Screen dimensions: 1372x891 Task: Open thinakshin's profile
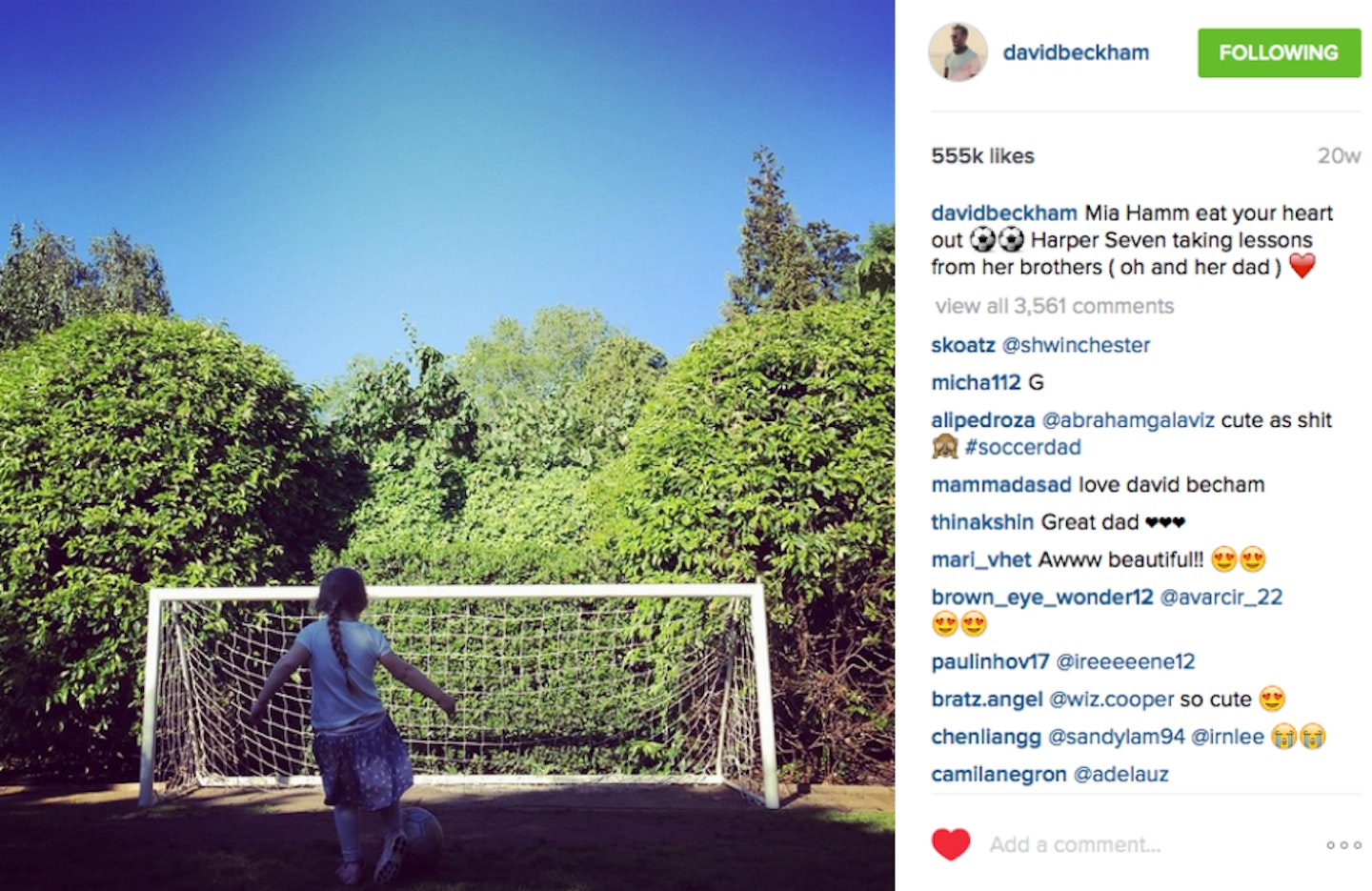coord(982,522)
